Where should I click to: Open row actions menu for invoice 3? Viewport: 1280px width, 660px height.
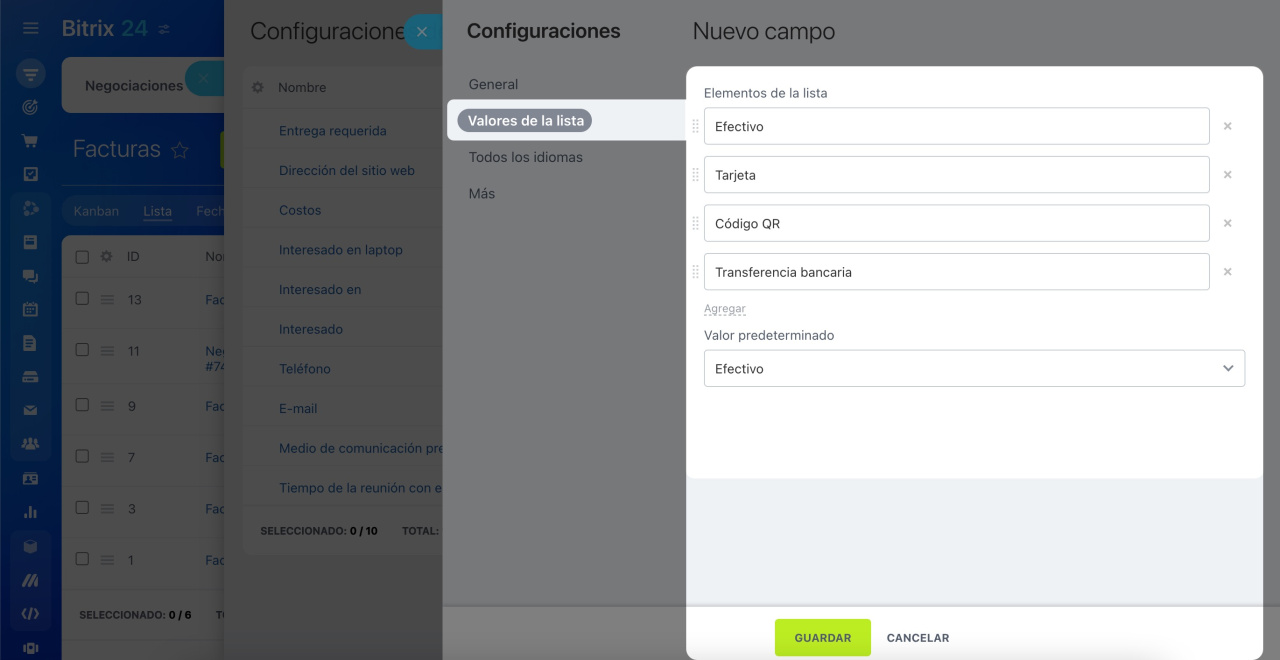coord(107,509)
